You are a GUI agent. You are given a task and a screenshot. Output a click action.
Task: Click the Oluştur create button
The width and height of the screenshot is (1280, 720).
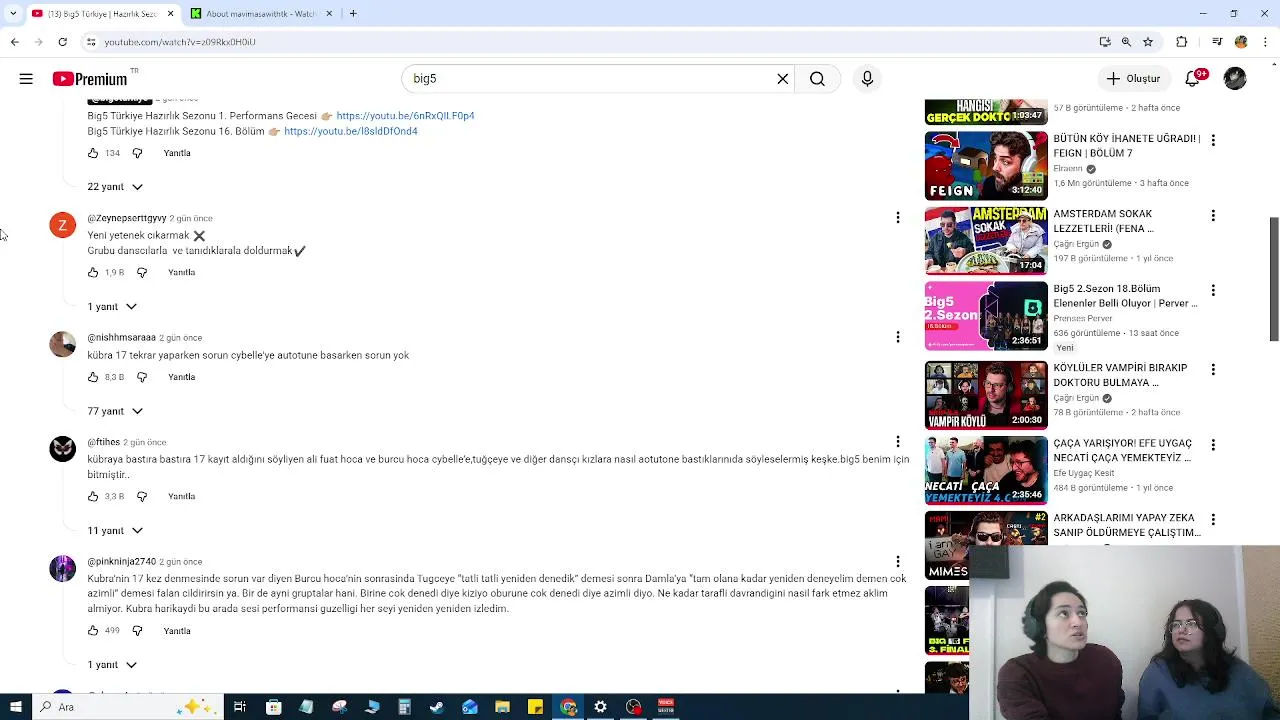pos(1133,79)
